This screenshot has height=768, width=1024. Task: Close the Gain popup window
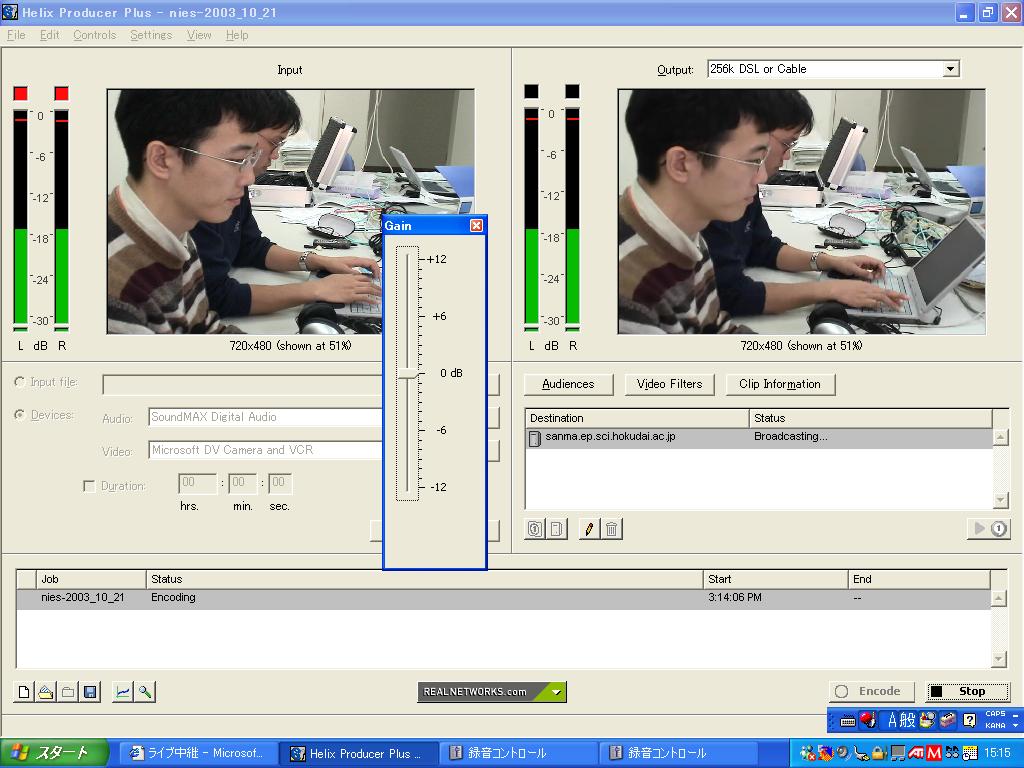tap(477, 225)
